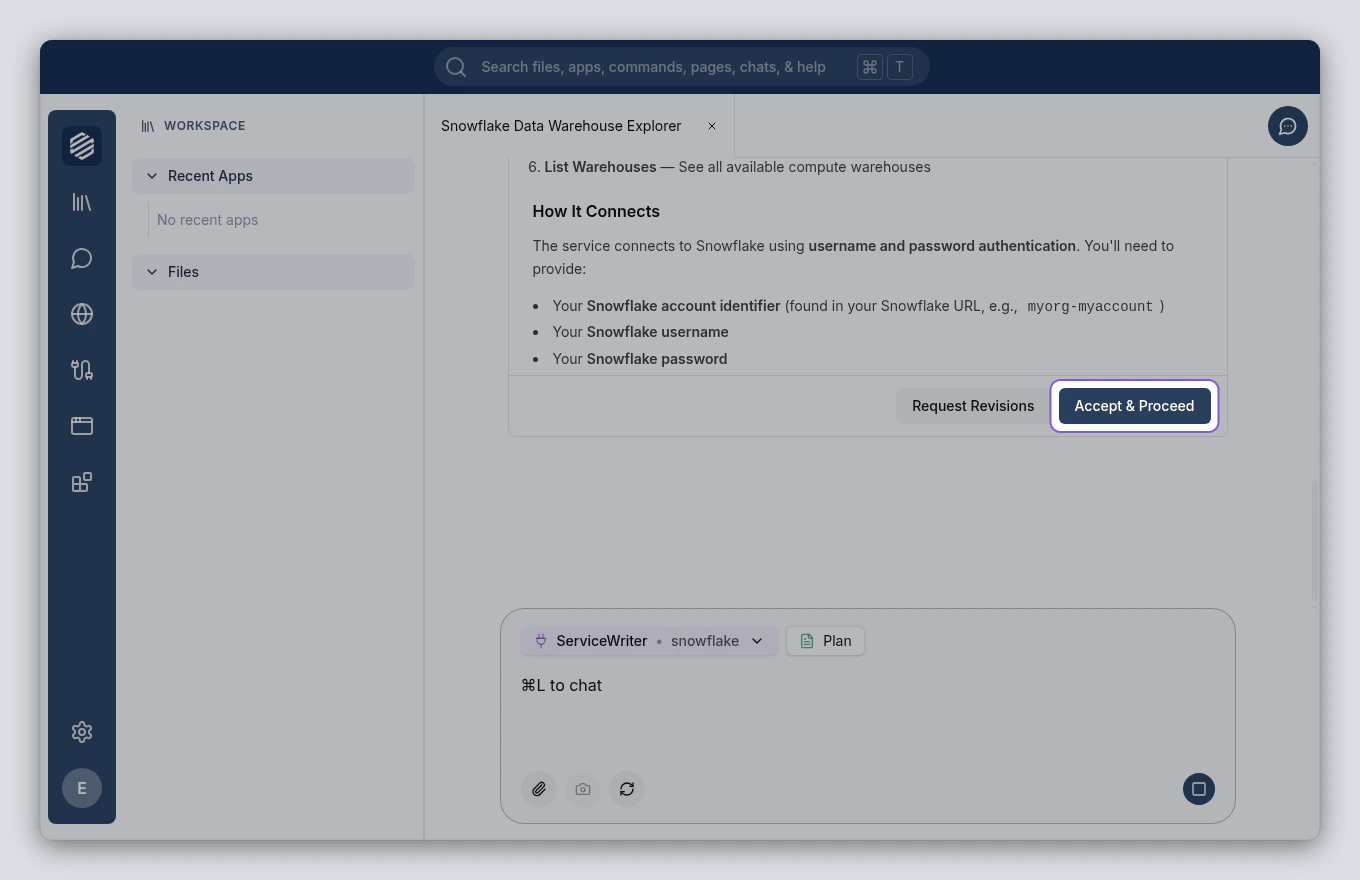Open the ServiceWriter snowflake dropdown
The width and height of the screenshot is (1360, 880).
649,641
